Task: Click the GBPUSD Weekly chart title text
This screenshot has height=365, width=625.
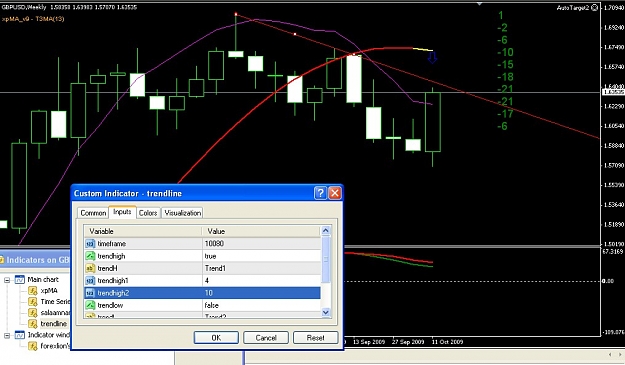Action: 24,7
